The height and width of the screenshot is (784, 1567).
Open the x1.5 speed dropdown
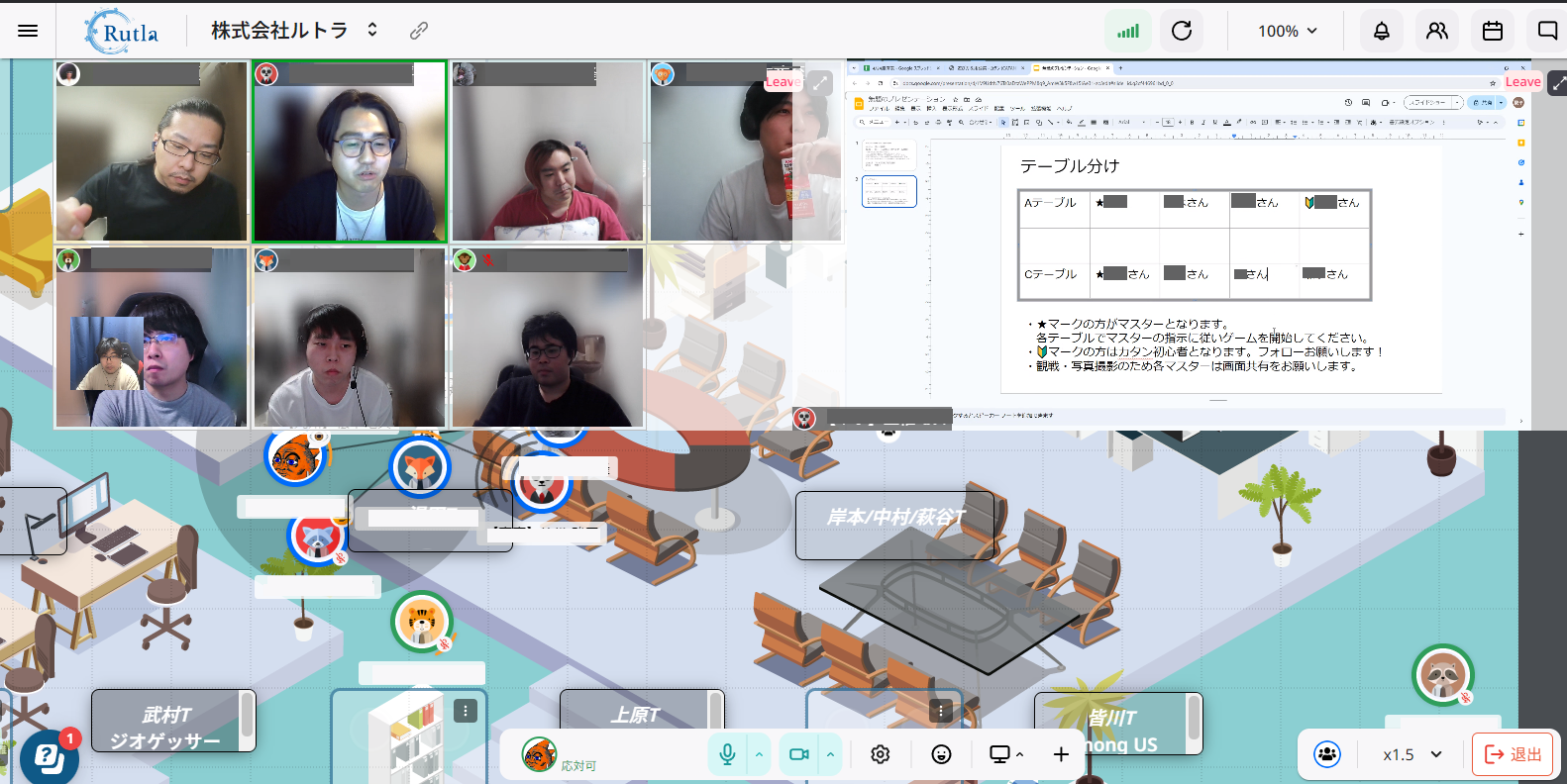tap(1412, 754)
